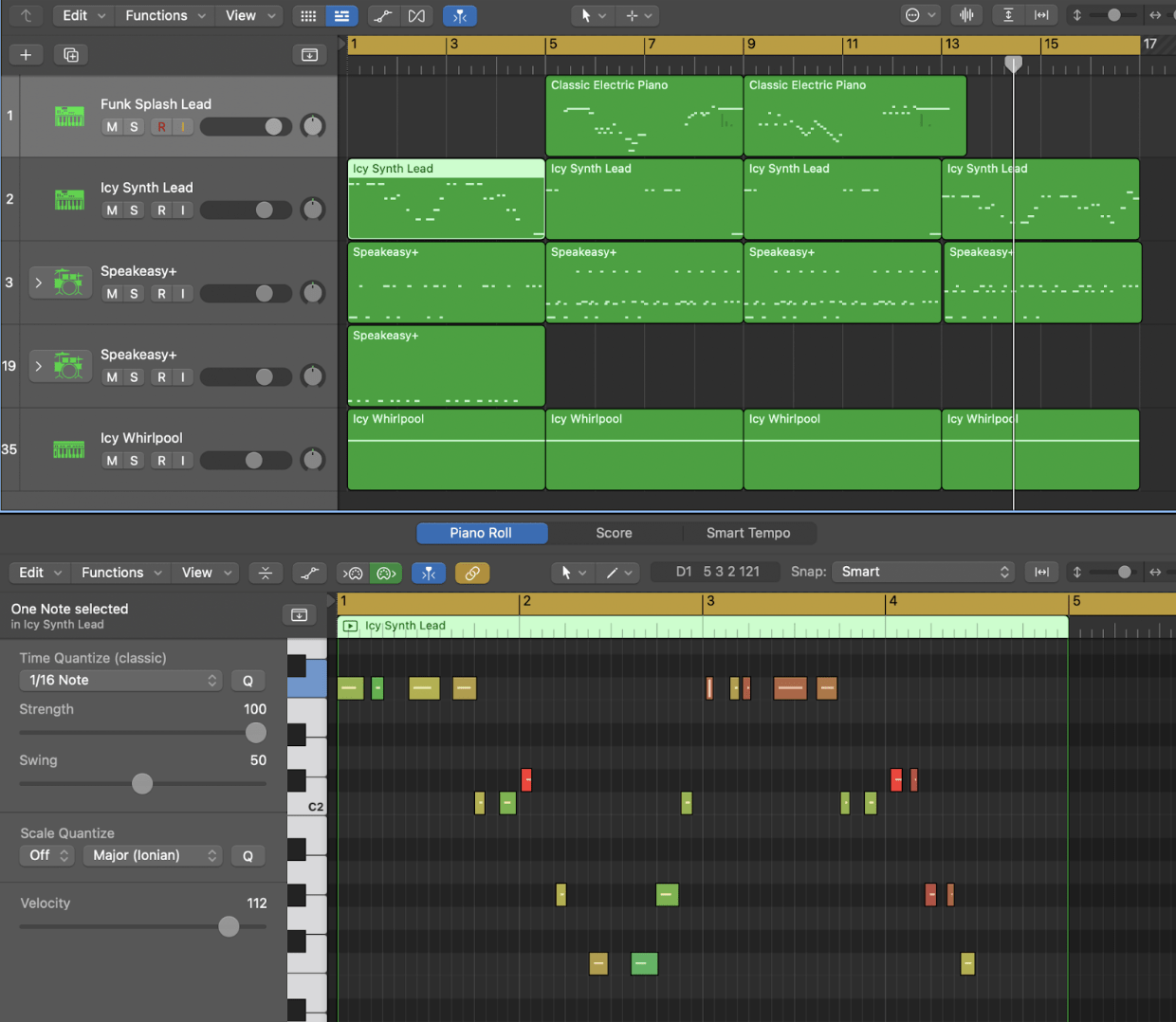Open the Snap Smart dropdown
Viewport: 1176px width, 1022px height.
click(923, 572)
